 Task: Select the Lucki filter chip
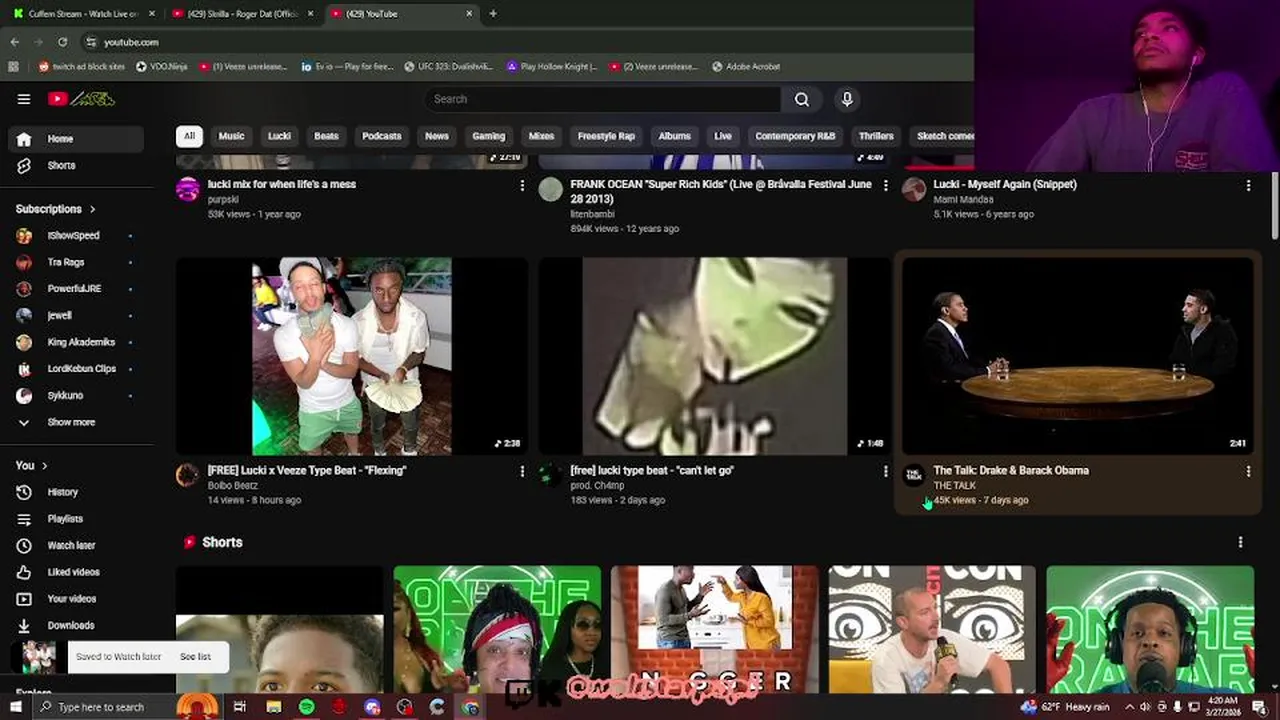pos(280,136)
